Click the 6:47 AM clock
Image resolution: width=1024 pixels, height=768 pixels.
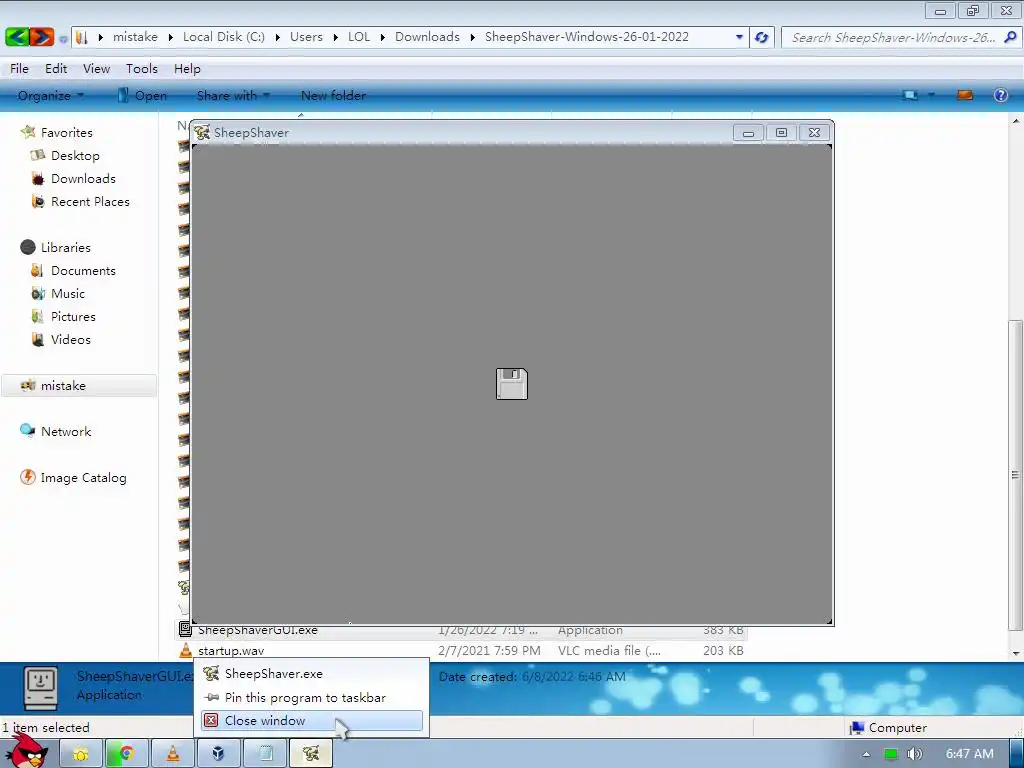point(969,754)
